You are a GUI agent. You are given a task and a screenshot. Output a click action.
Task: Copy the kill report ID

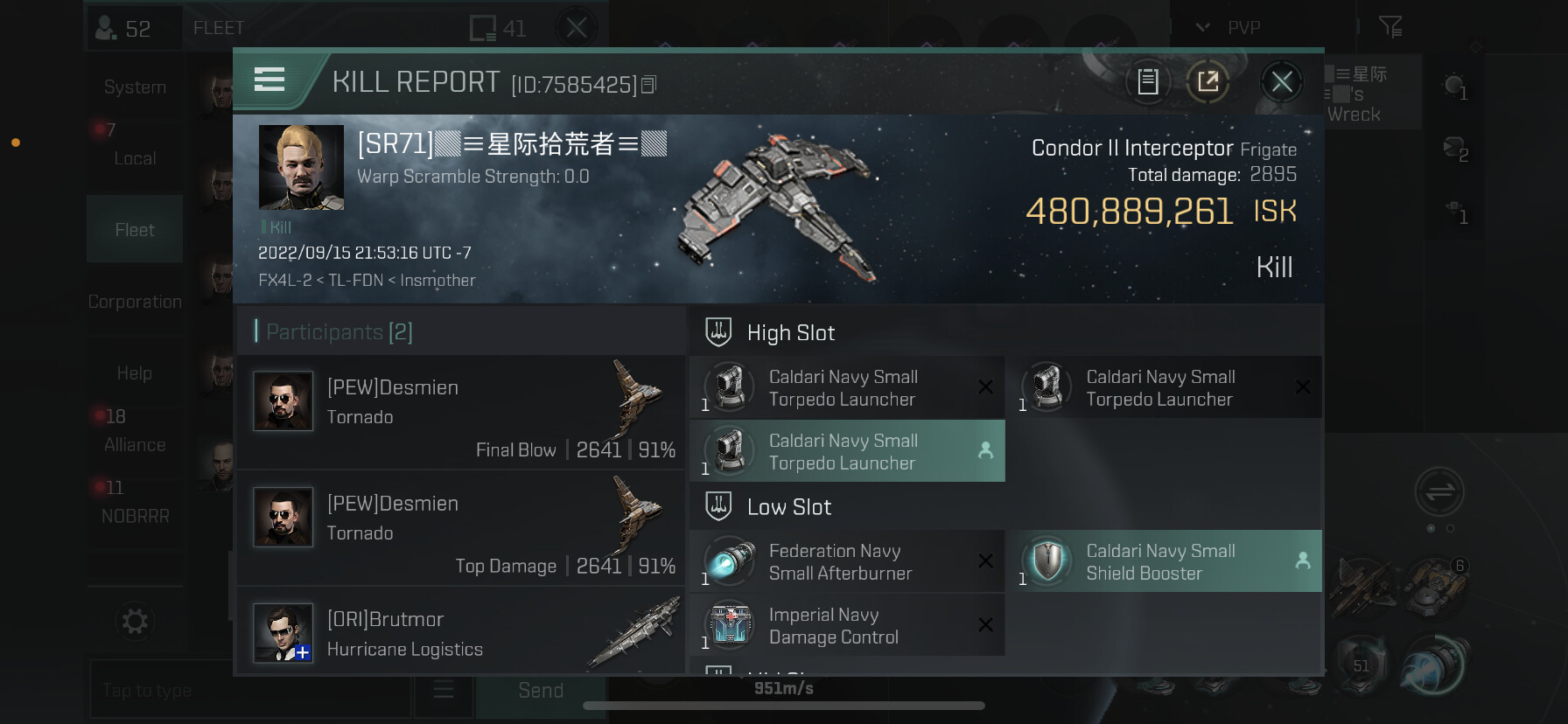(648, 85)
